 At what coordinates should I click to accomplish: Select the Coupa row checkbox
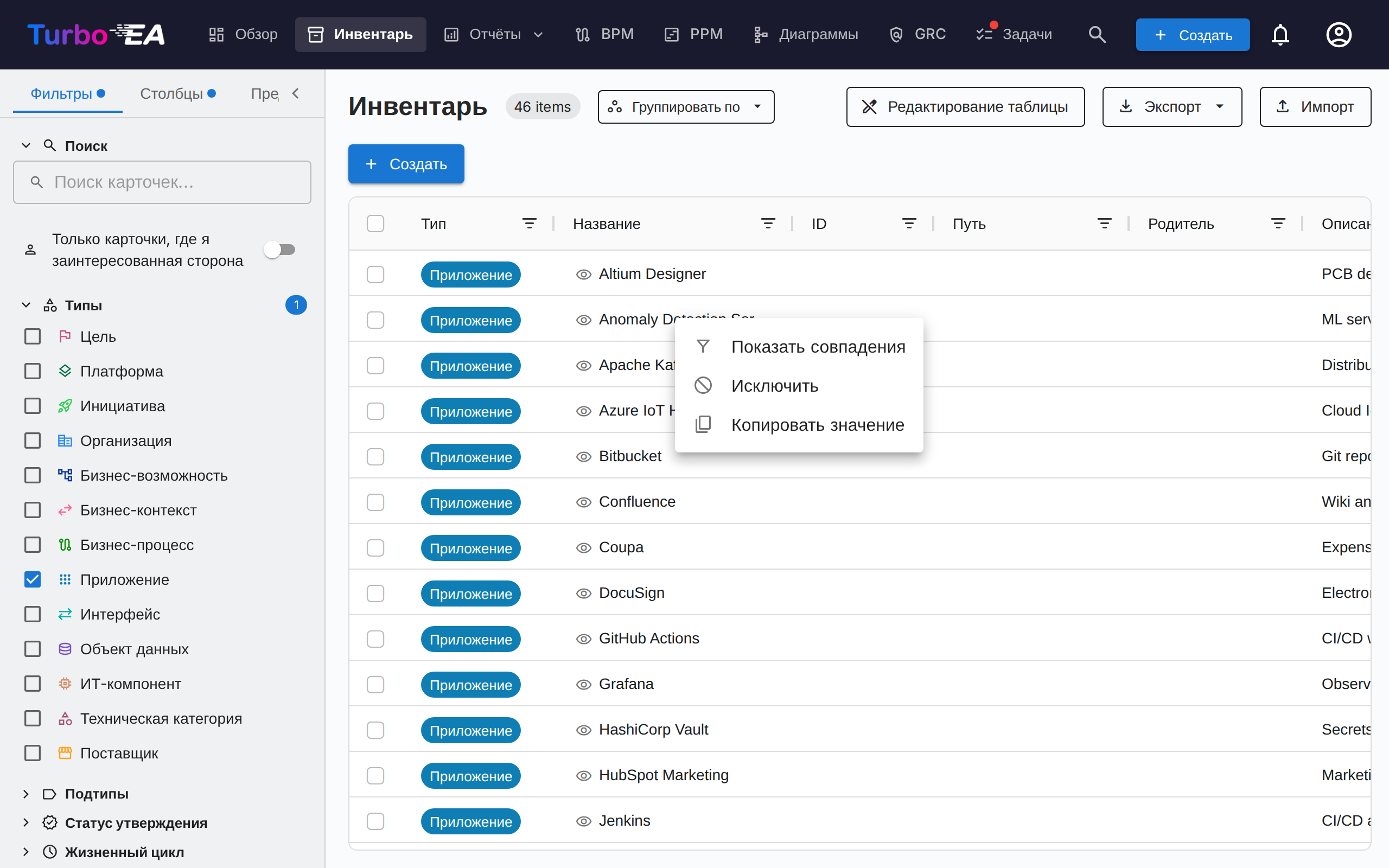pos(375,548)
